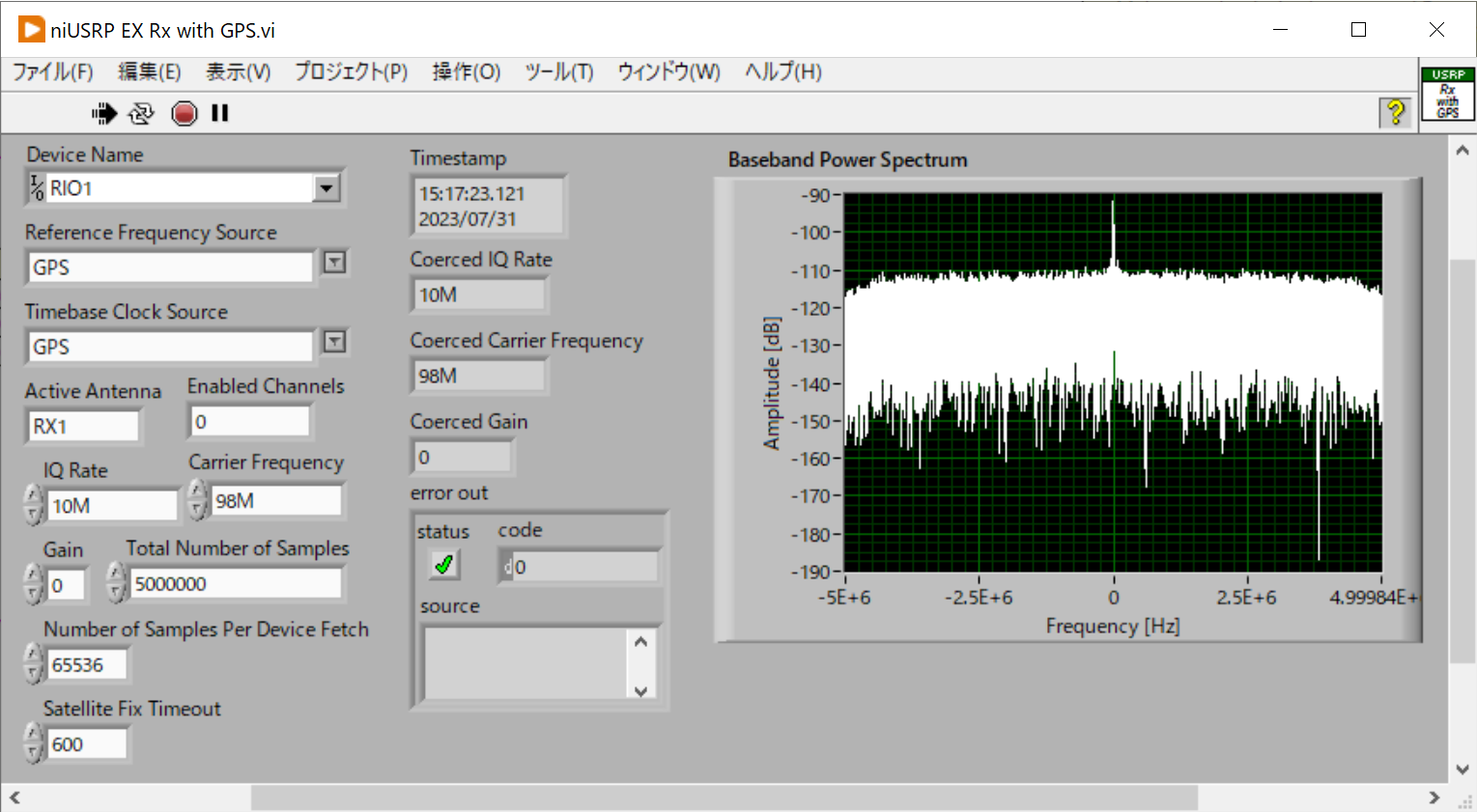Click vertical scrollbar down arrow
This screenshot has width=1477, height=812.
(1463, 770)
